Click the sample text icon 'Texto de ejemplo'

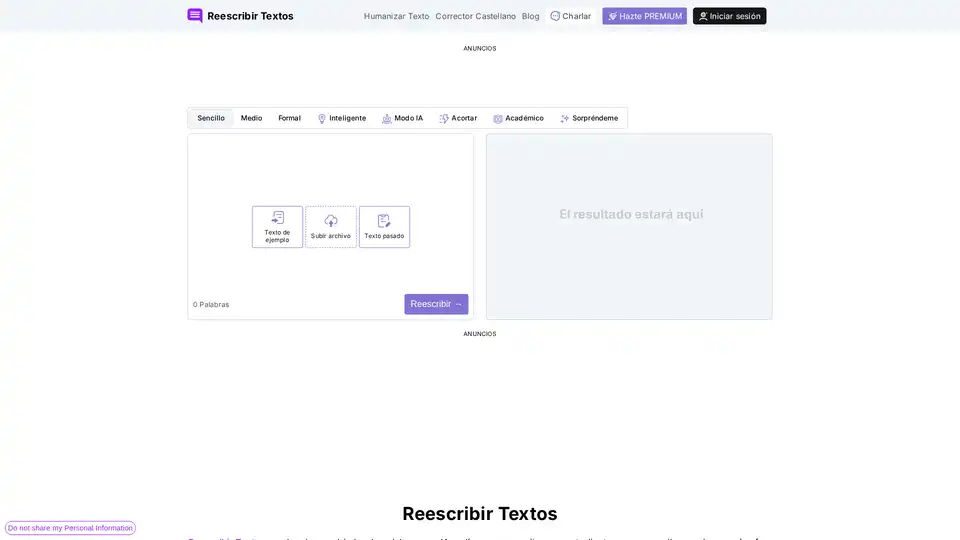click(x=278, y=218)
